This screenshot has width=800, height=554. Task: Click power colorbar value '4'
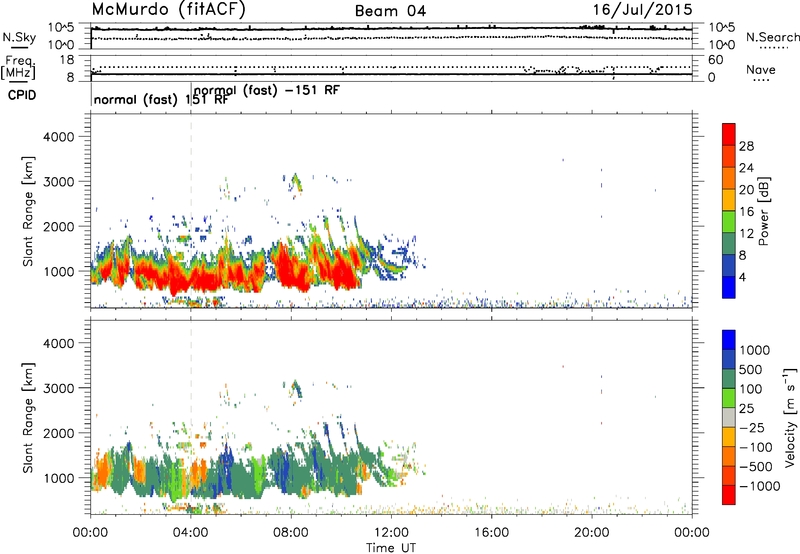(742, 278)
